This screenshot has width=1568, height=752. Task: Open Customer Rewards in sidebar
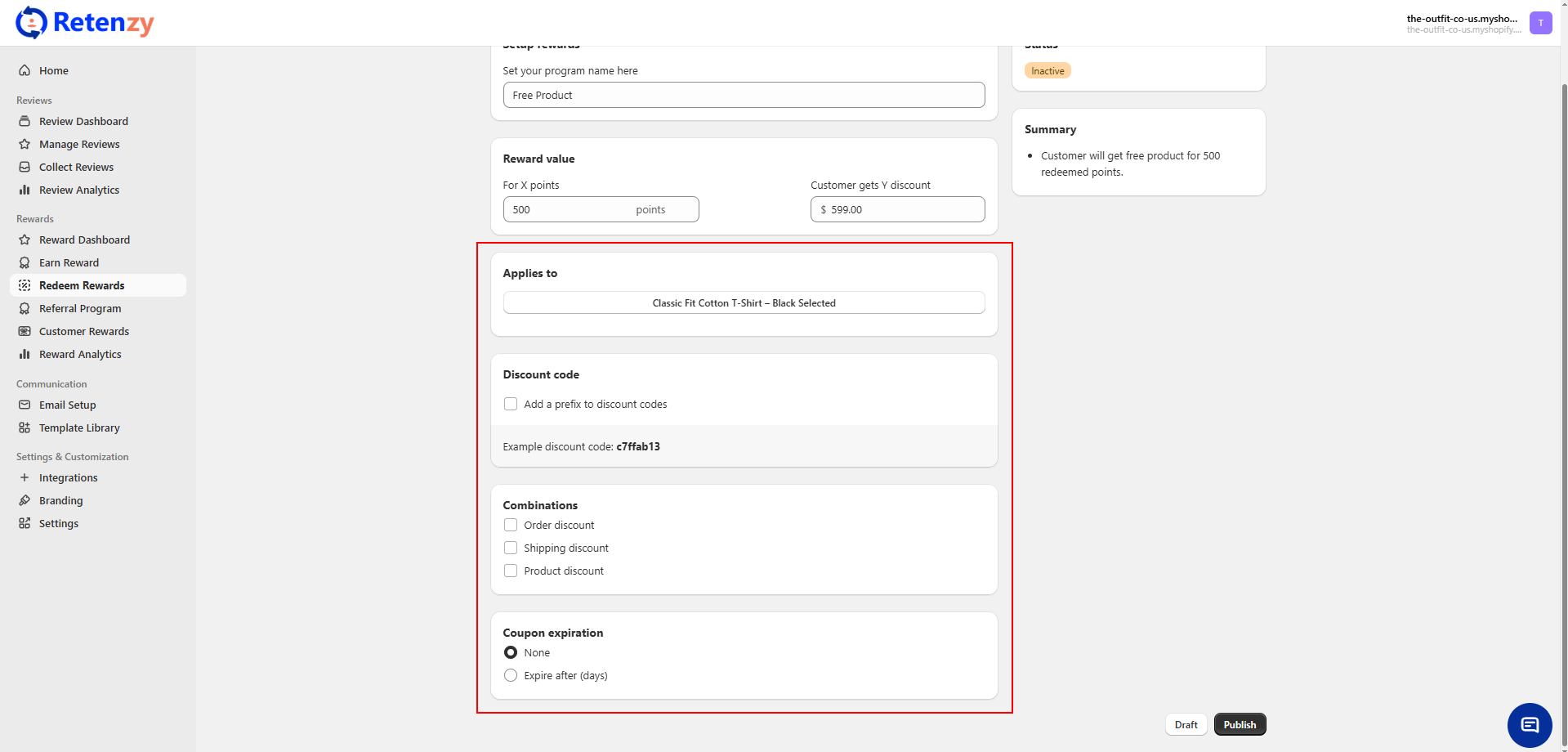tap(84, 331)
